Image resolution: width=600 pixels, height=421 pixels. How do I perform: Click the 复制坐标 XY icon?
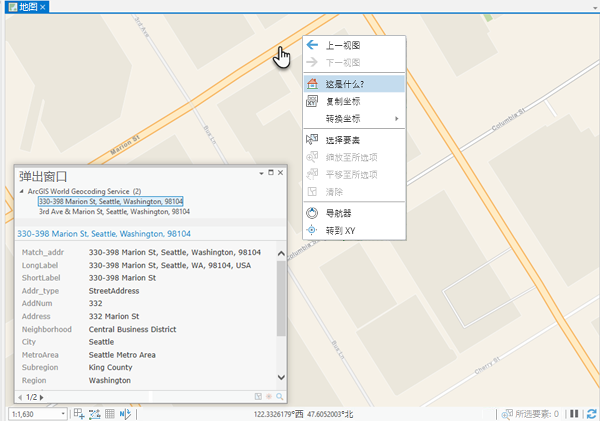point(312,101)
